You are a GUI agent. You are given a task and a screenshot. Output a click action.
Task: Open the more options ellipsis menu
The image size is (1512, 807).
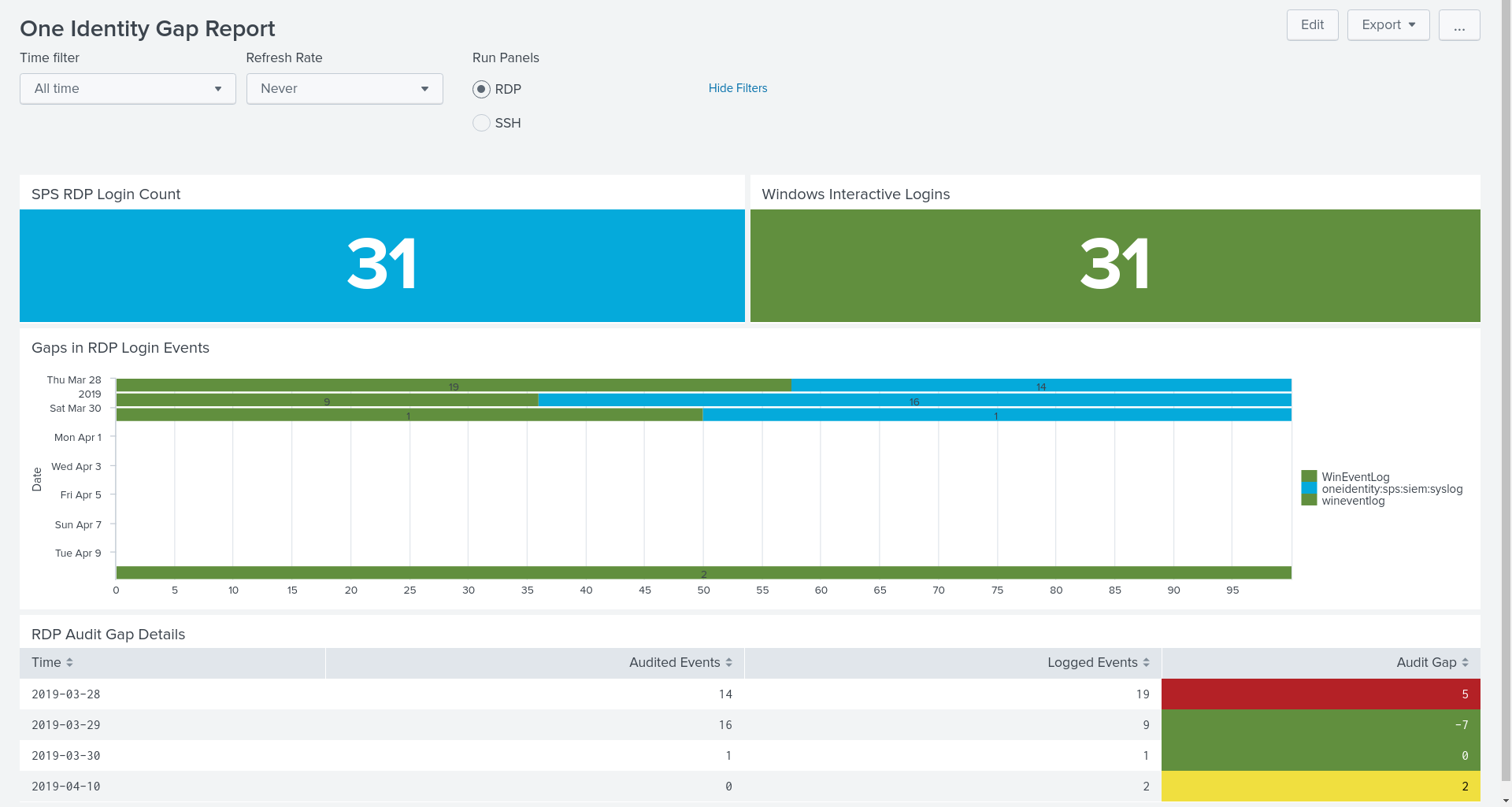[x=1458, y=25]
